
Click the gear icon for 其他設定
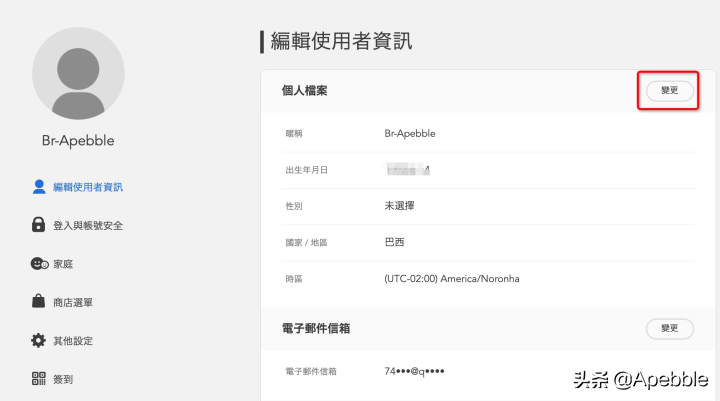pos(39,341)
